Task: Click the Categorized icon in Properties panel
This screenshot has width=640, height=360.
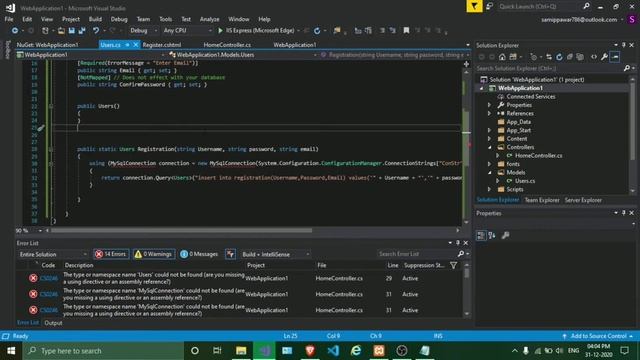Action: pos(481,235)
